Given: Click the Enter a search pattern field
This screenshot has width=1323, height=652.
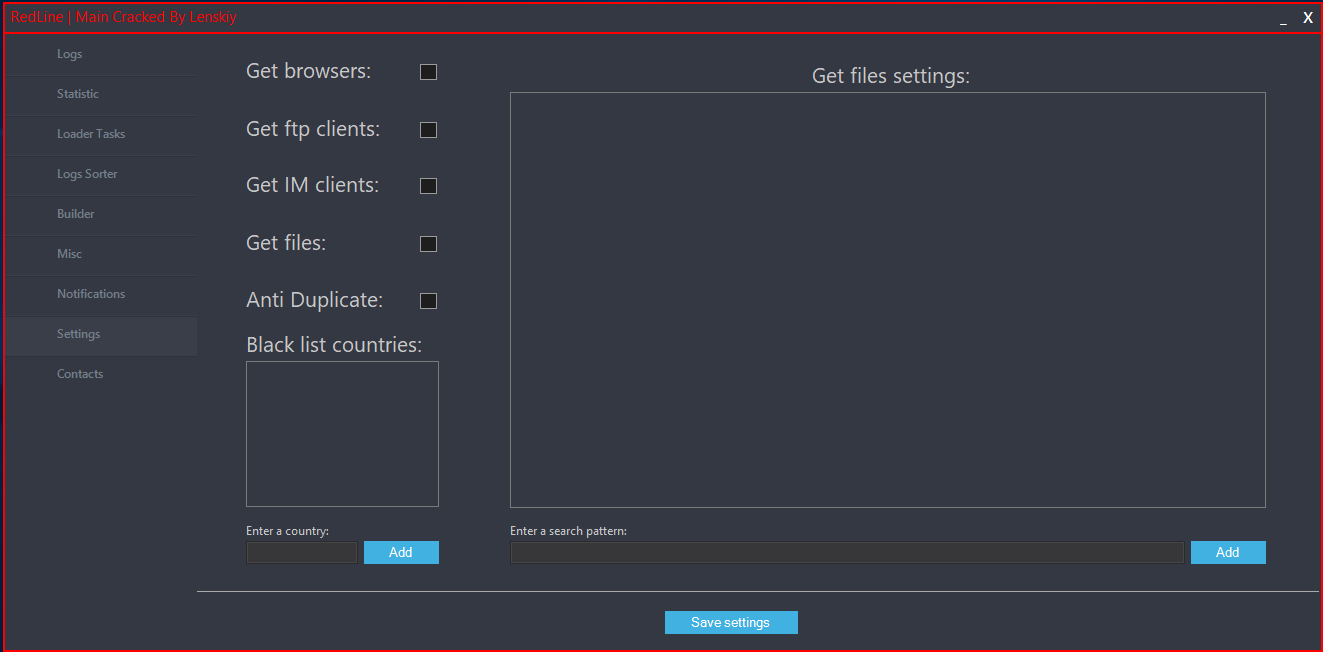Looking at the screenshot, I should coord(847,553).
